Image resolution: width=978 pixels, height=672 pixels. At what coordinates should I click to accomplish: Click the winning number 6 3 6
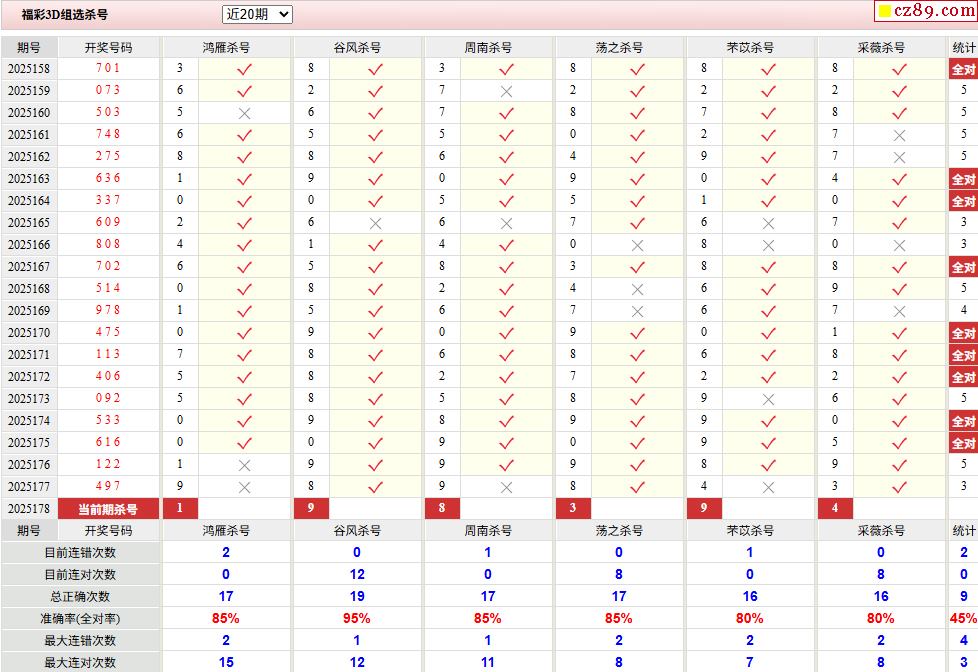[x=108, y=178]
